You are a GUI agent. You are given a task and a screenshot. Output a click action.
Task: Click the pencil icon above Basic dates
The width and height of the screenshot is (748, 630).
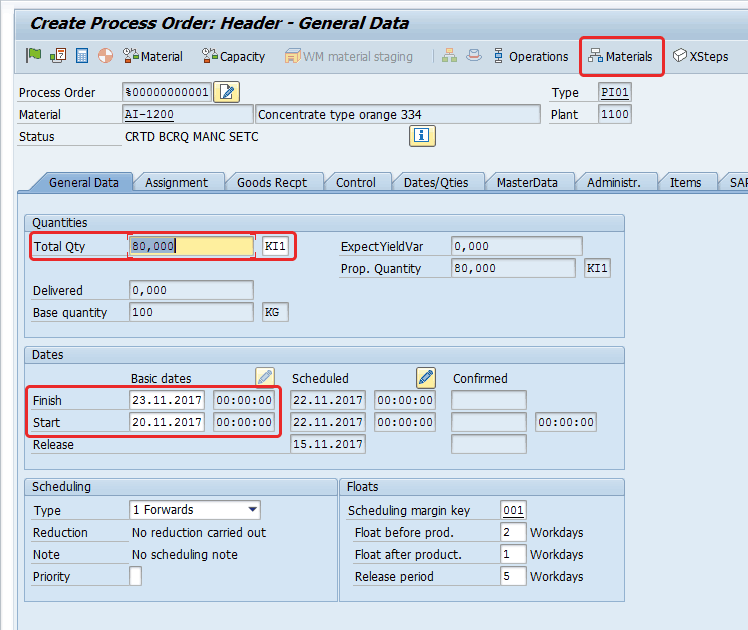264,377
